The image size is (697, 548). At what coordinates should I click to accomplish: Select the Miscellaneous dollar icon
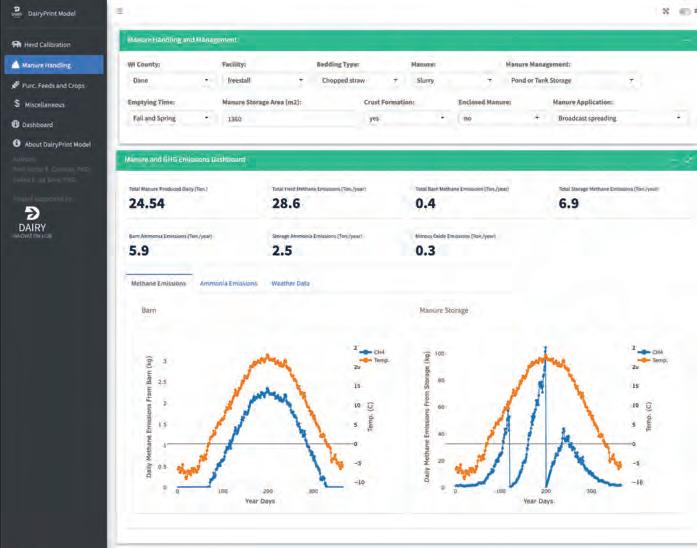click(17, 104)
